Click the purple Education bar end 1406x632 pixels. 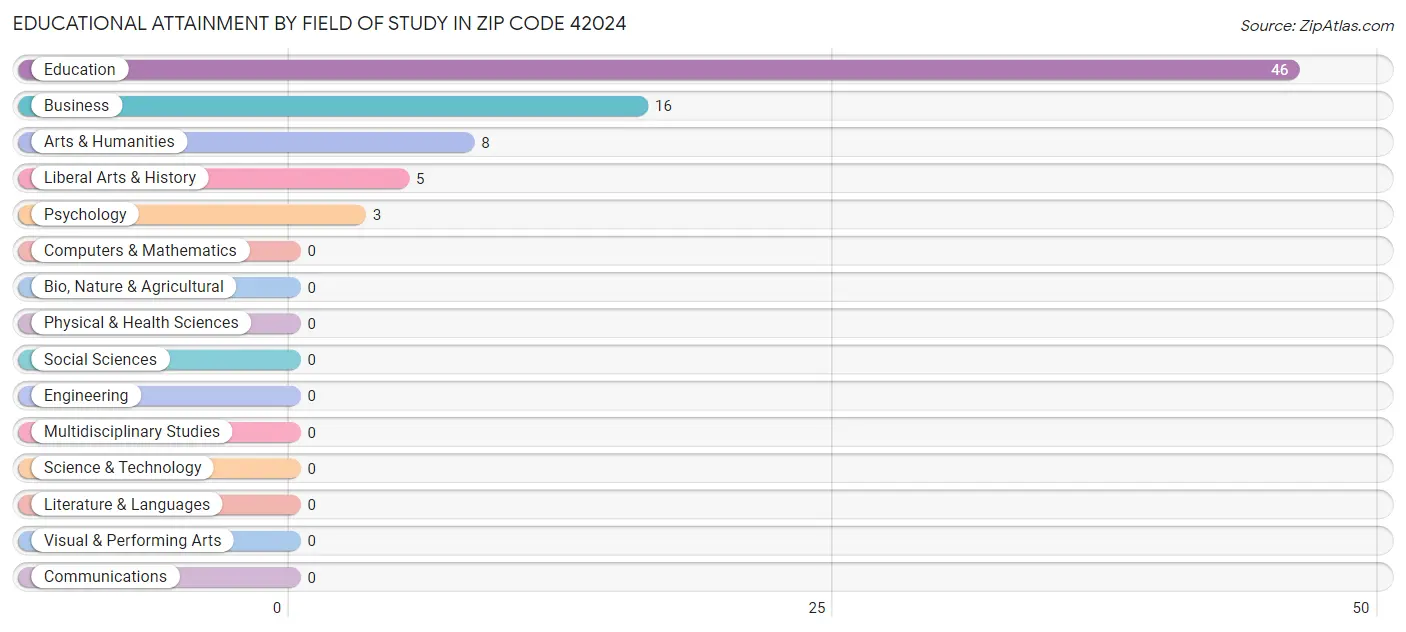(x=1290, y=70)
